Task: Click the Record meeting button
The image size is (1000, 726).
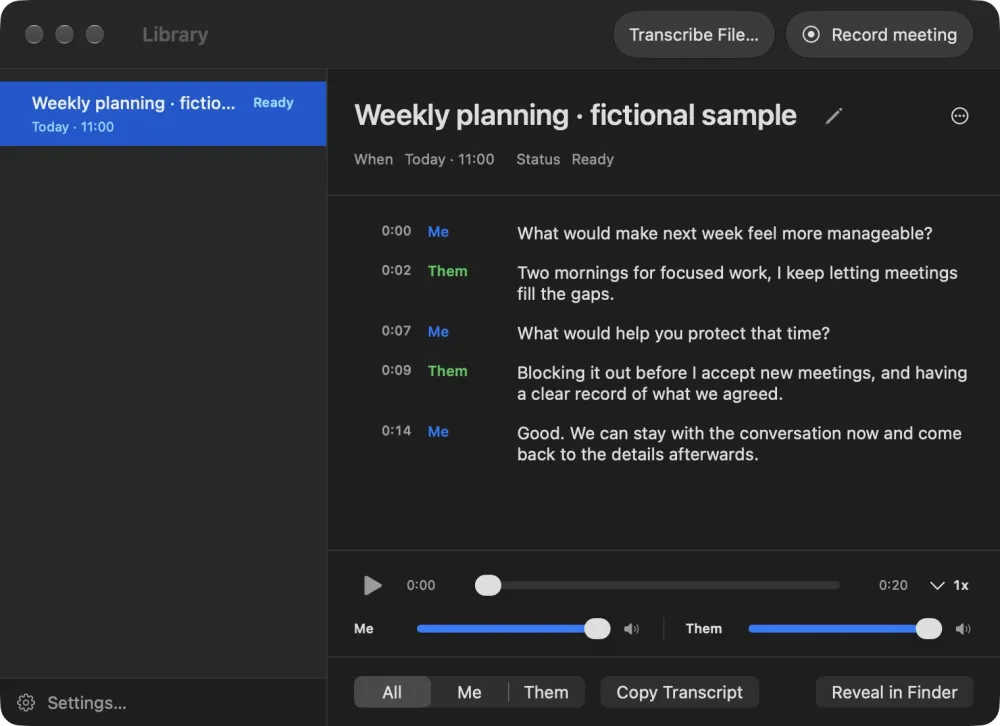Action: point(879,34)
